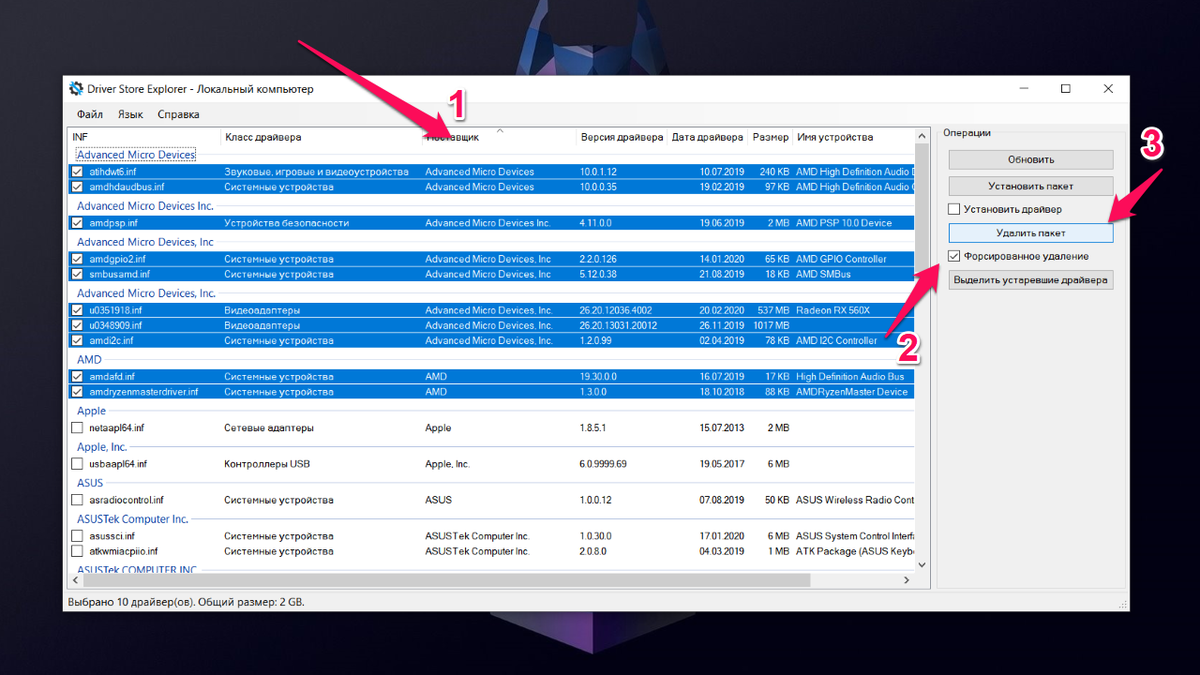
Task: Open the Файл menu
Action: click(90, 114)
